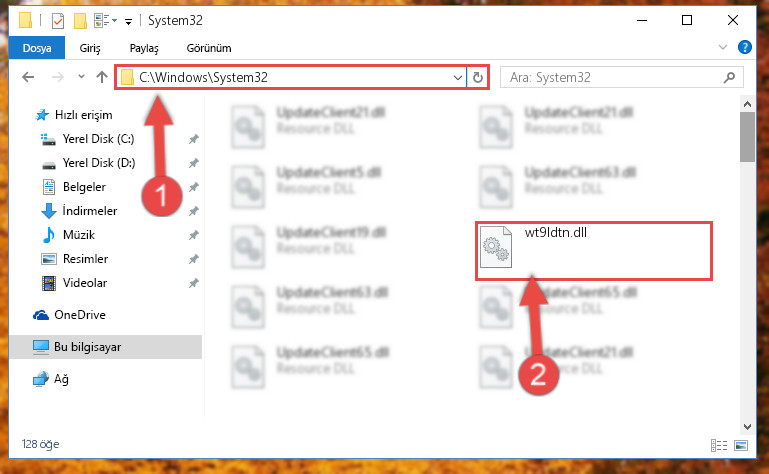Image resolution: width=769 pixels, height=474 pixels.
Task: Click the Properties quick access toolbar icon
Action: [58, 21]
